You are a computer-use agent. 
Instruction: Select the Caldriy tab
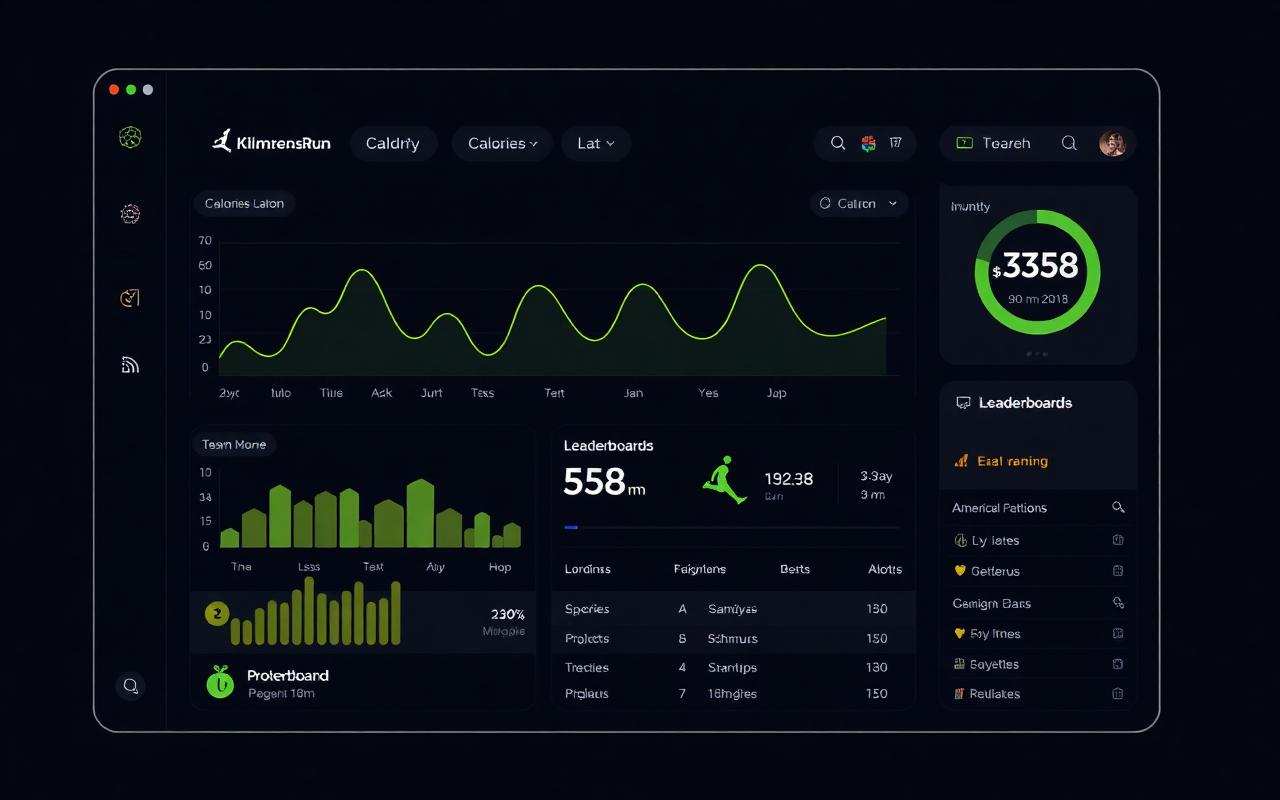pos(392,143)
